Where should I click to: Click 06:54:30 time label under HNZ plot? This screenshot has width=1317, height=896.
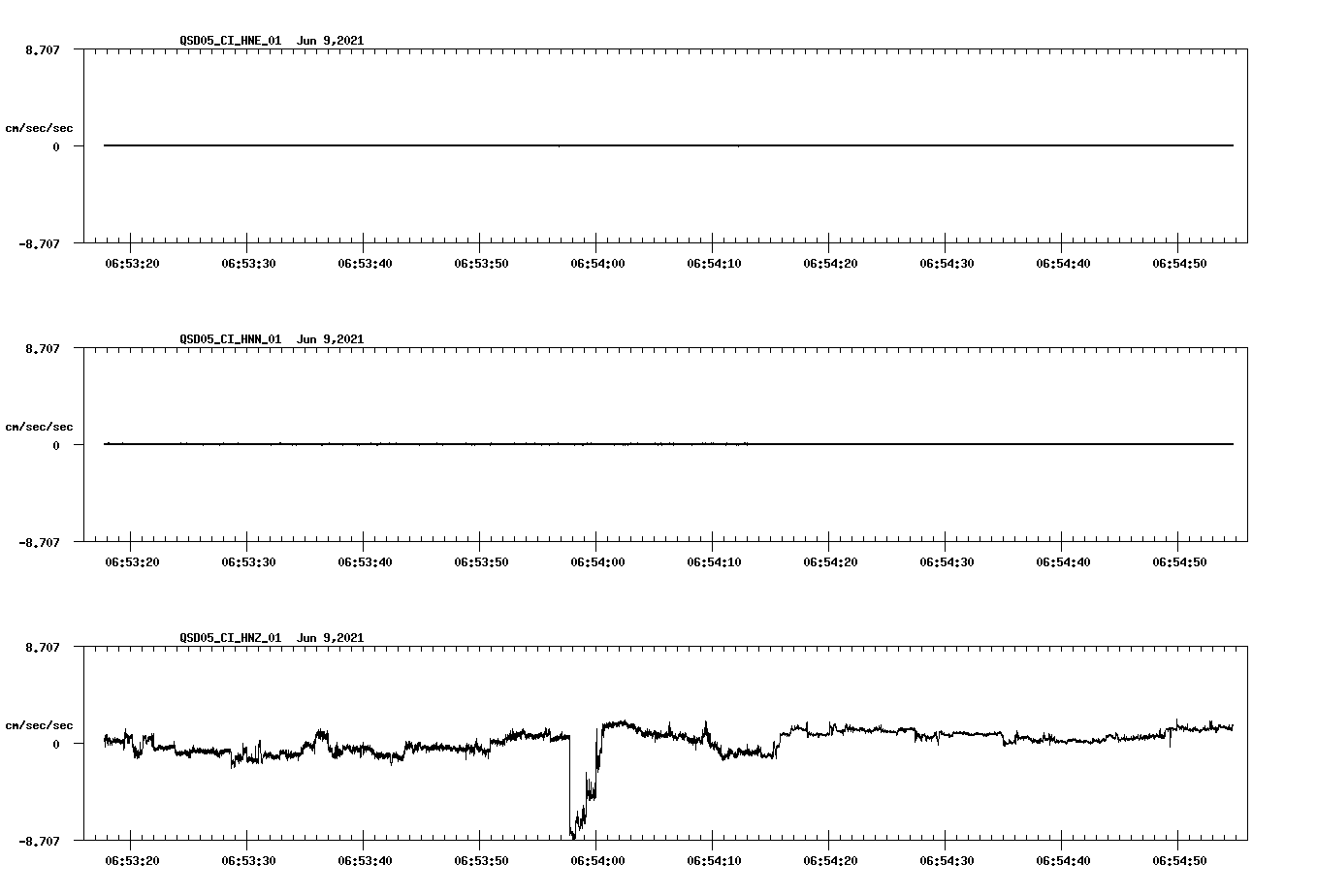[947, 860]
